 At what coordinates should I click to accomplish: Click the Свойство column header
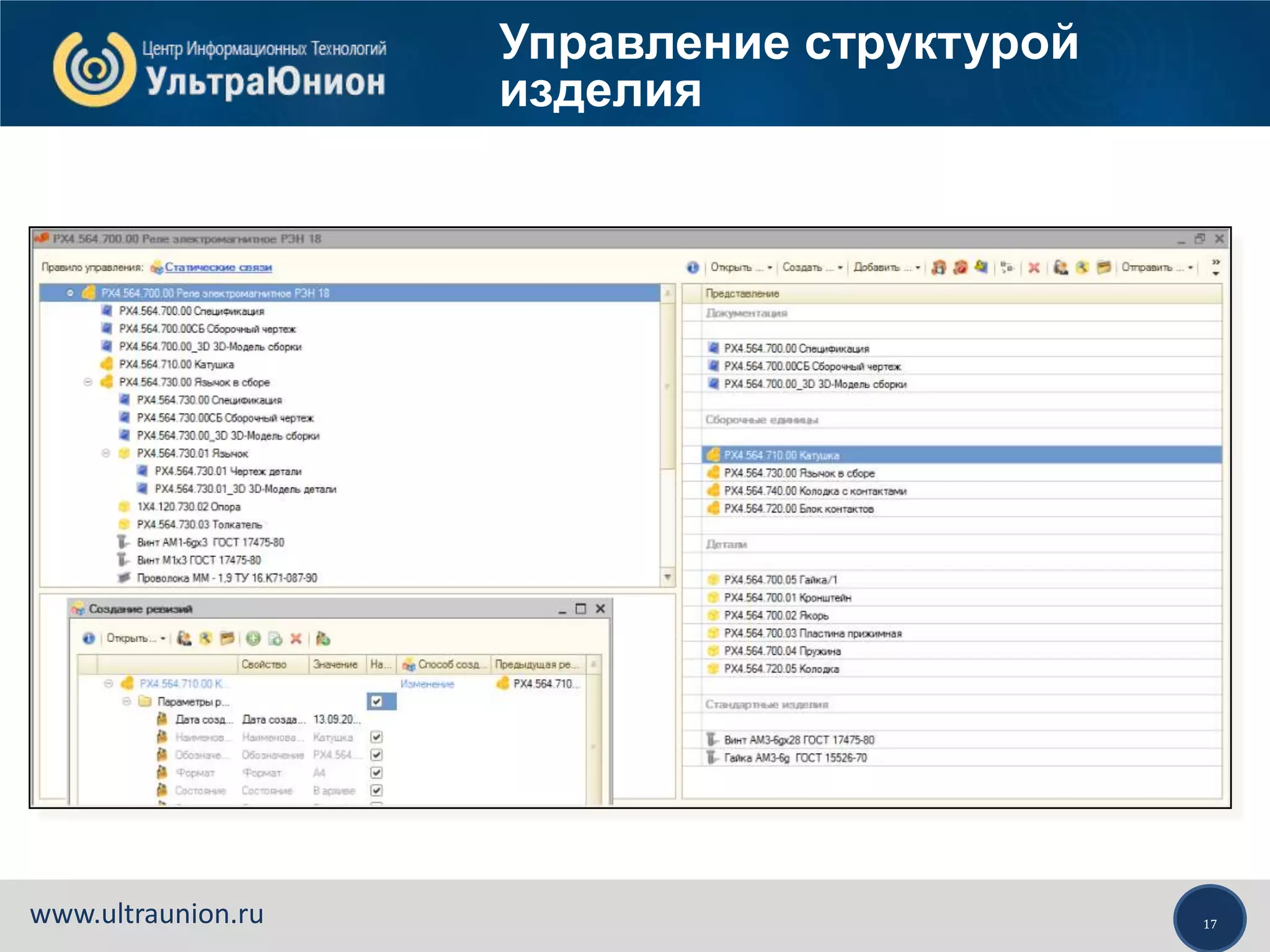(x=264, y=664)
